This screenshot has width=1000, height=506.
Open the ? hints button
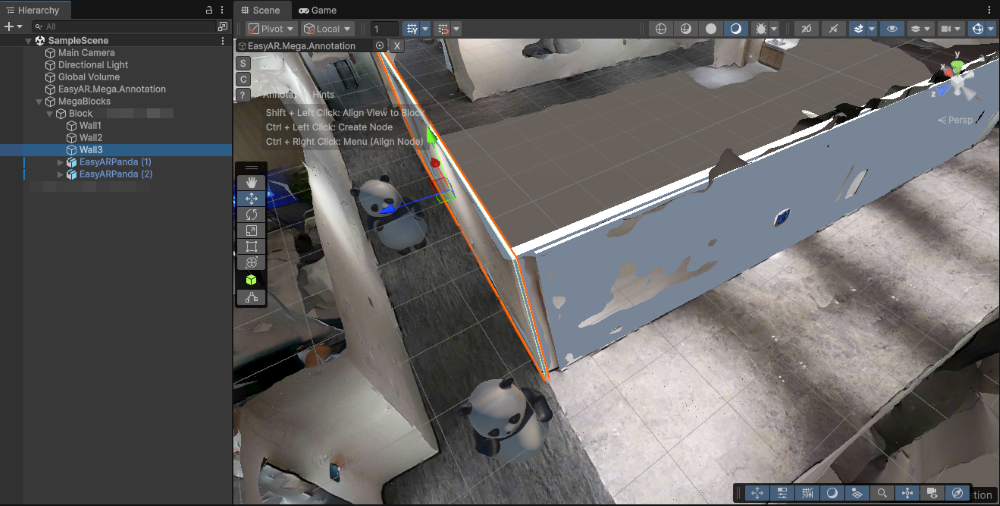click(x=243, y=95)
